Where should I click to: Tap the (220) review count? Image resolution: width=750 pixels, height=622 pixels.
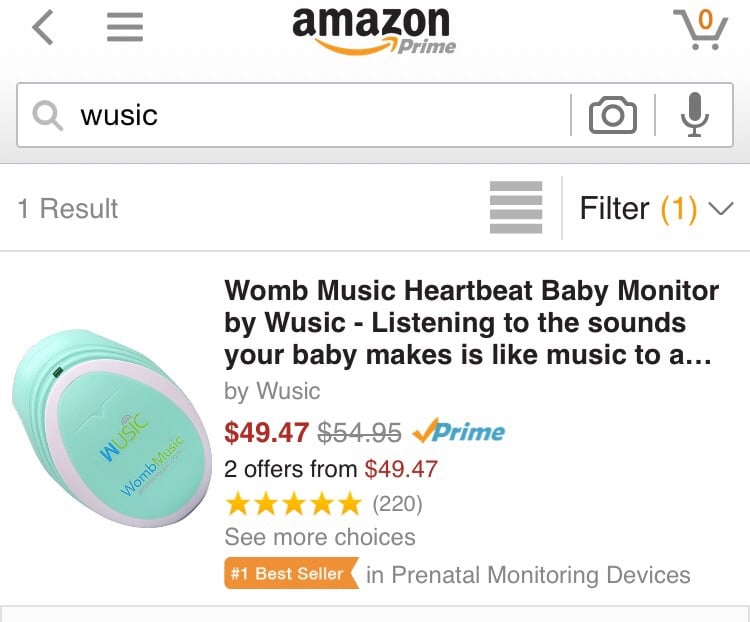coord(397,504)
